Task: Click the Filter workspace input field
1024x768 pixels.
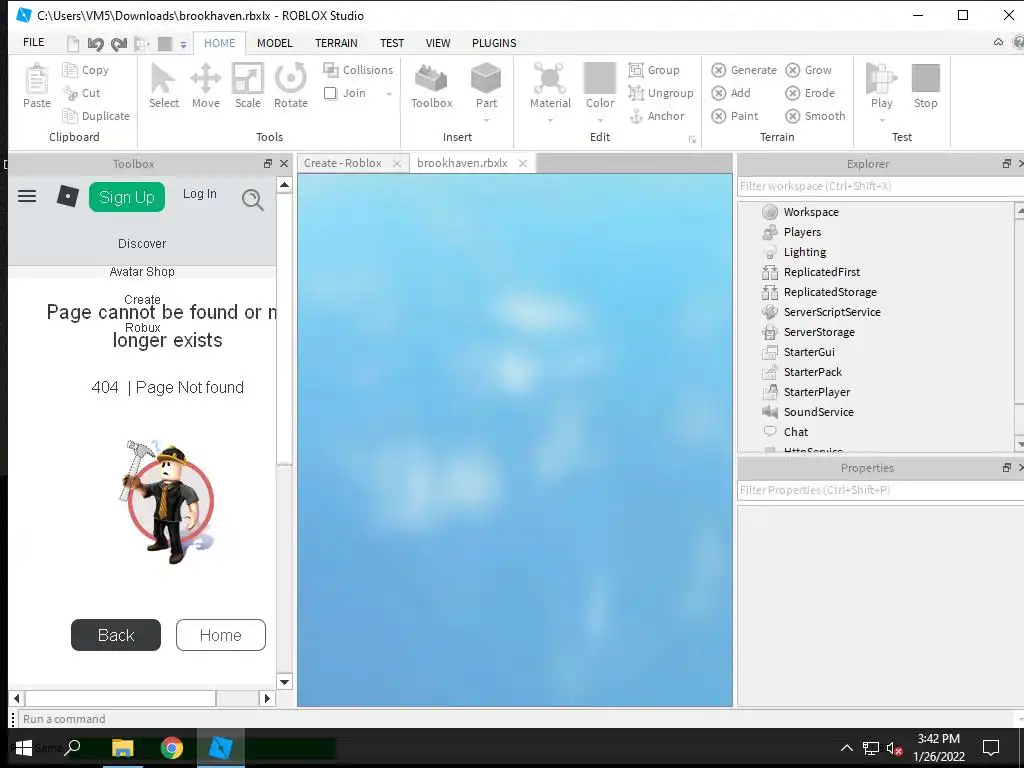Action: tap(880, 186)
